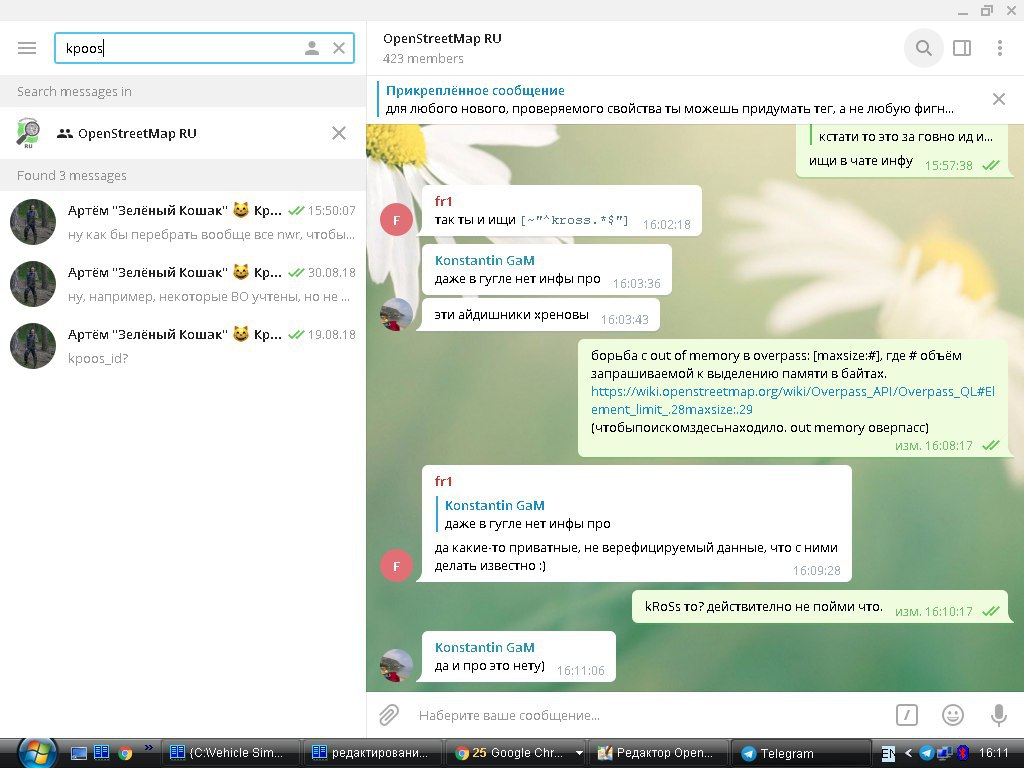
Task: Select the OpenStreetMap RU chat filter row
Action: 183,133
